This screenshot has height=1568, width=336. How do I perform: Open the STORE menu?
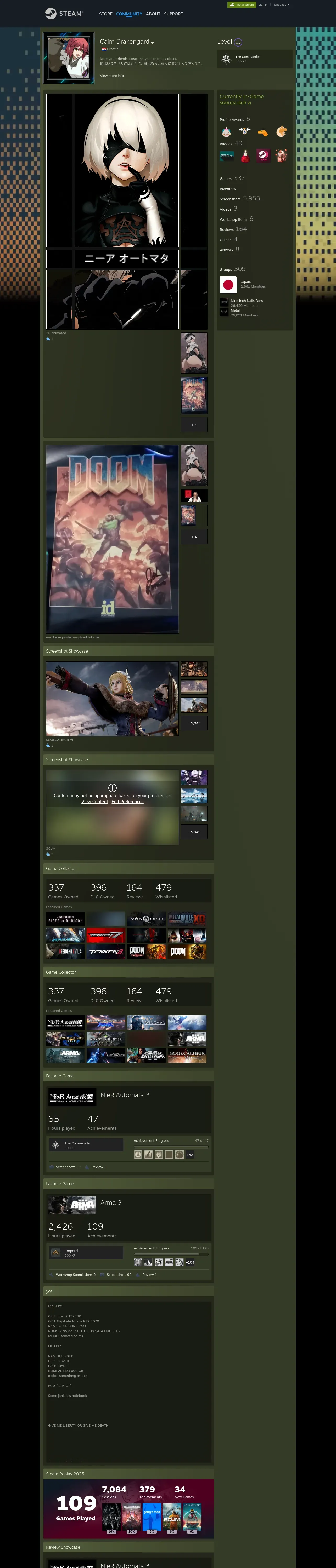click(x=105, y=14)
